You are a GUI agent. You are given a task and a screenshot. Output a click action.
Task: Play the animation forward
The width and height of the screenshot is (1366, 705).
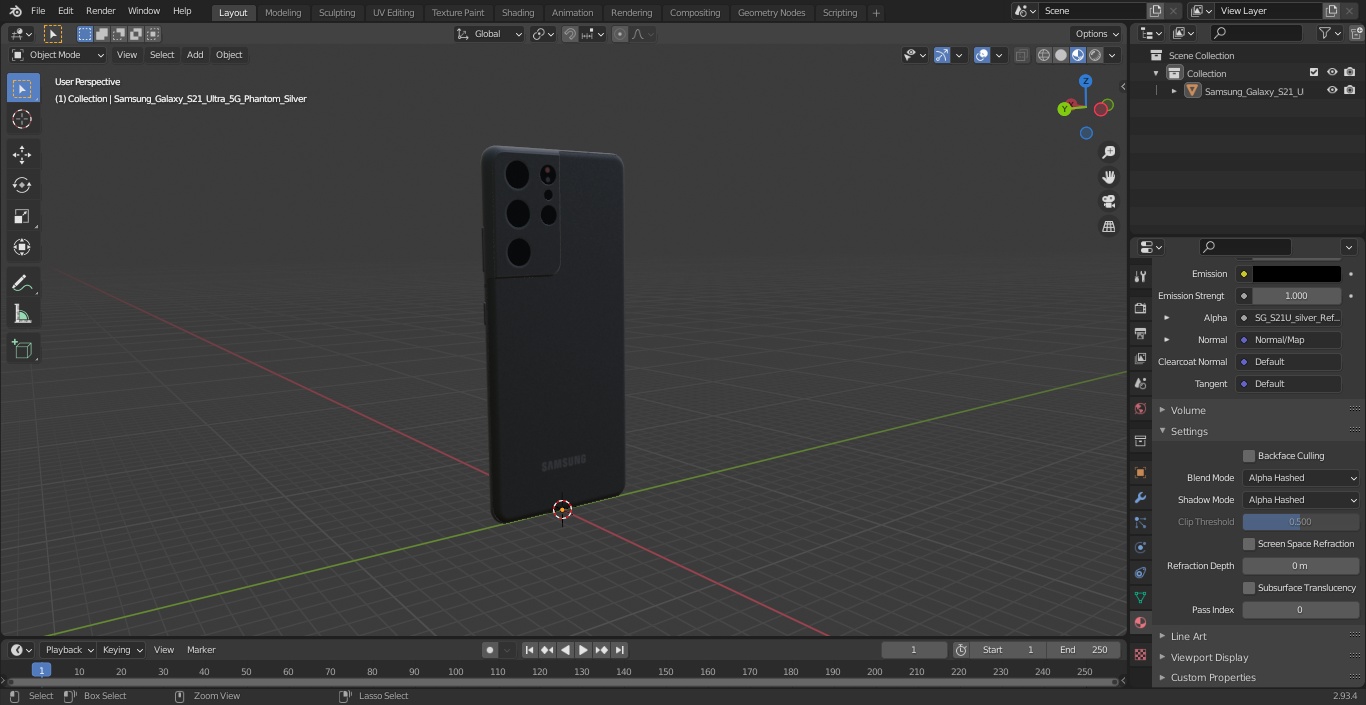[x=583, y=650]
